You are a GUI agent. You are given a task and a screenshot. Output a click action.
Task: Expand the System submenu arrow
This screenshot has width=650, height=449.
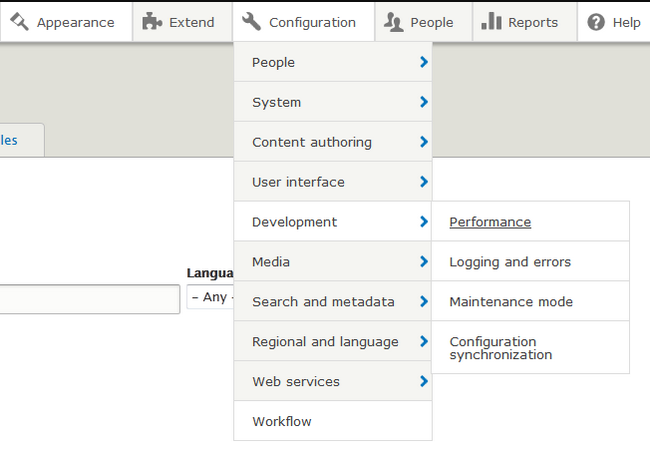tap(424, 102)
